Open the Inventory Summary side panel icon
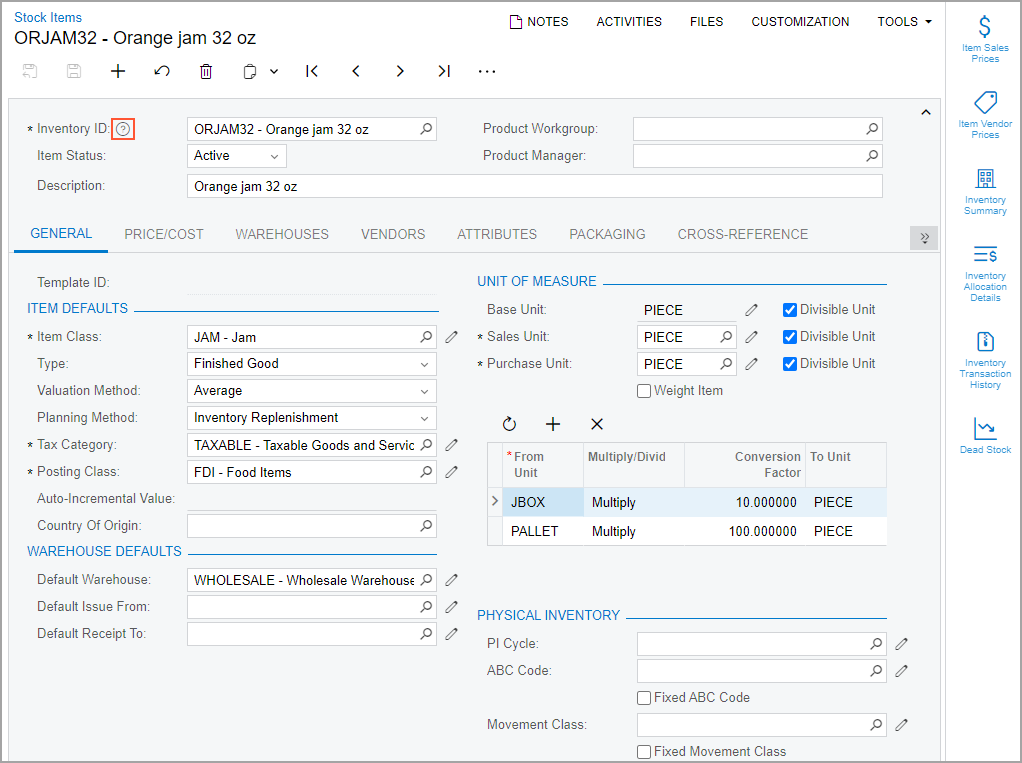Screen dimensions: 1022x763 [985, 179]
